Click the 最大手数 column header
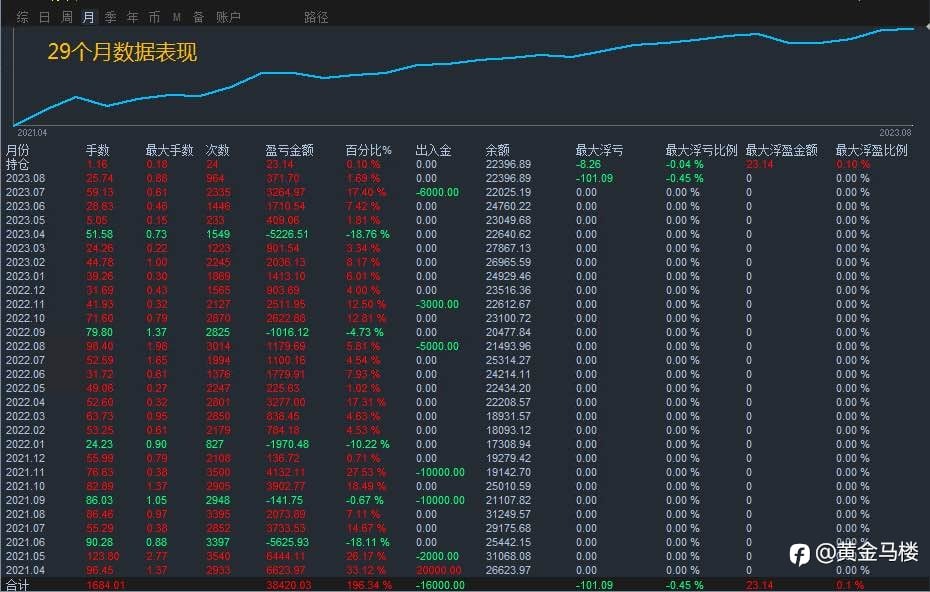Image resolution: width=930 pixels, height=592 pixels. tap(170, 150)
